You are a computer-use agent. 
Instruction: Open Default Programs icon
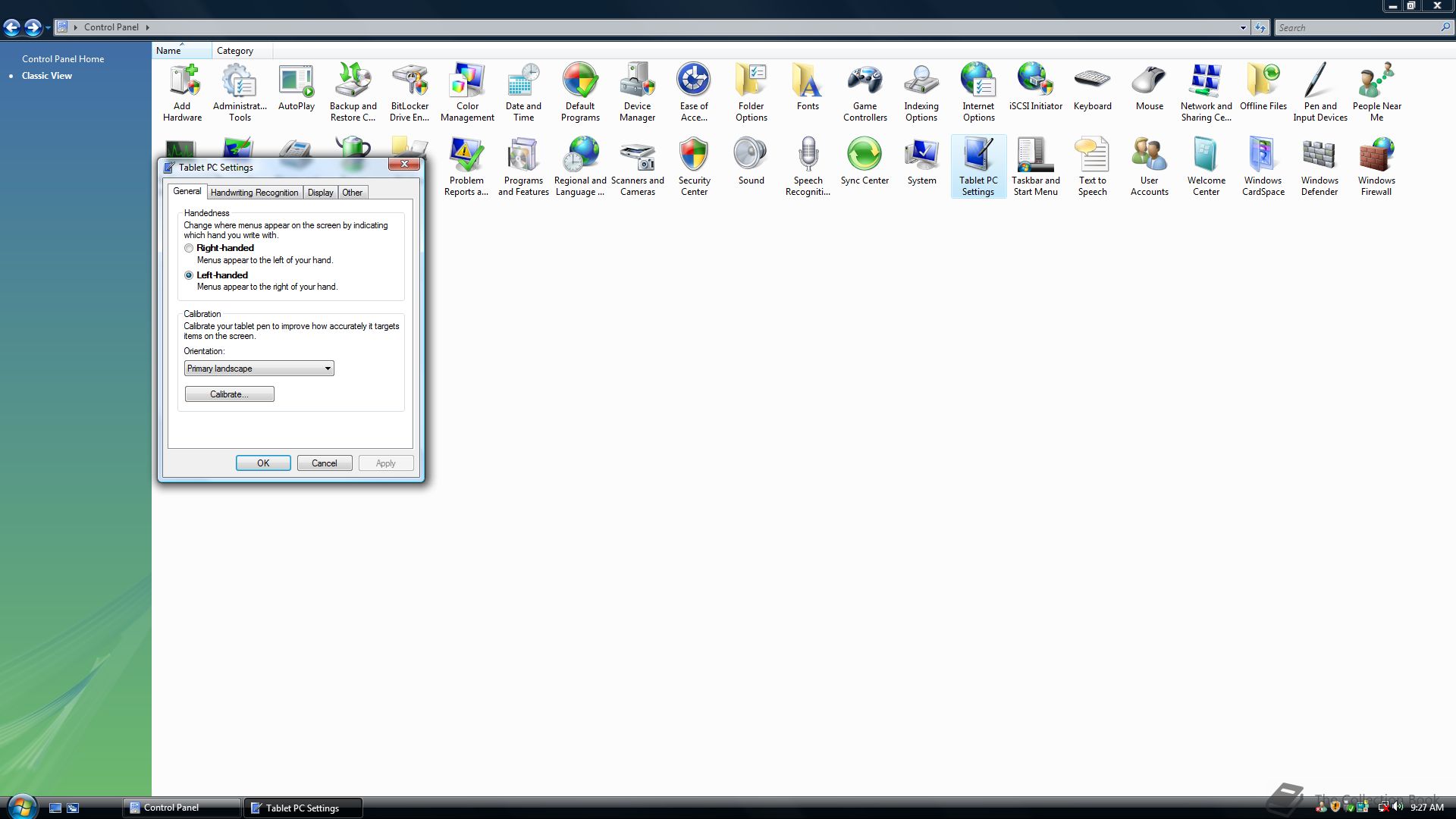[581, 92]
